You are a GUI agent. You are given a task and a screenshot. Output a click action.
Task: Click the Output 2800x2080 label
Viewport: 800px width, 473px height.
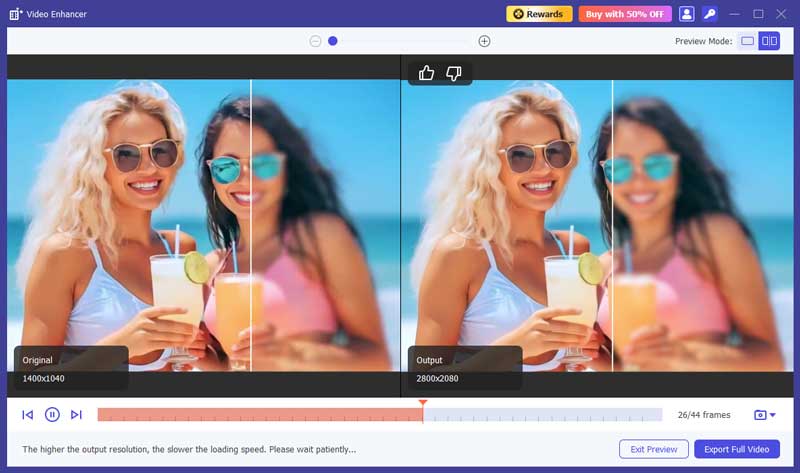coord(465,368)
